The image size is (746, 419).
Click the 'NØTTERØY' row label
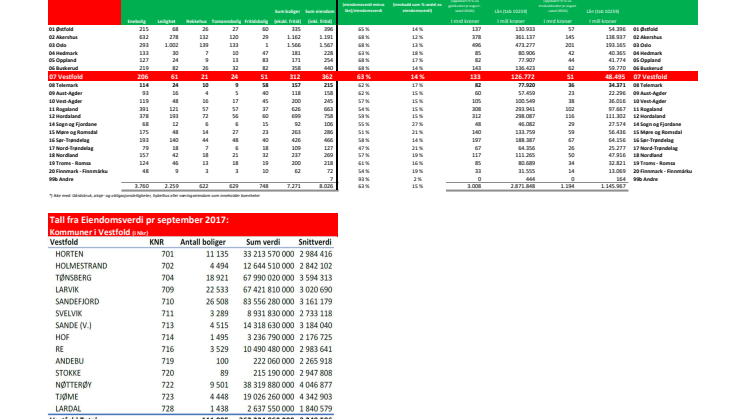[x=73, y=385]
